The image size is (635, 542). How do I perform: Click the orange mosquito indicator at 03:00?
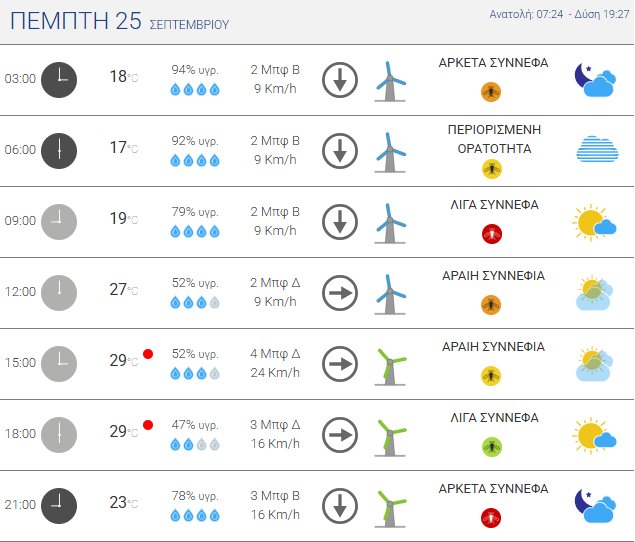(491, 92)
